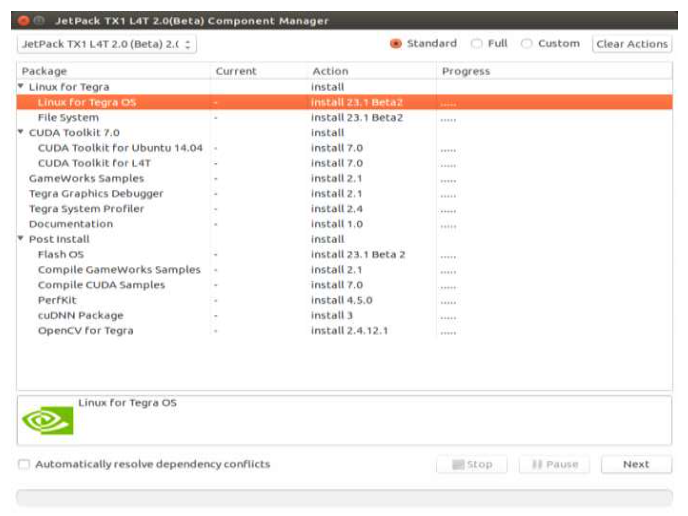This screenshot has height=516, width=688.
Task: Click the 'Linux for Tegra OS' description text
Action: tap(127, 403)
